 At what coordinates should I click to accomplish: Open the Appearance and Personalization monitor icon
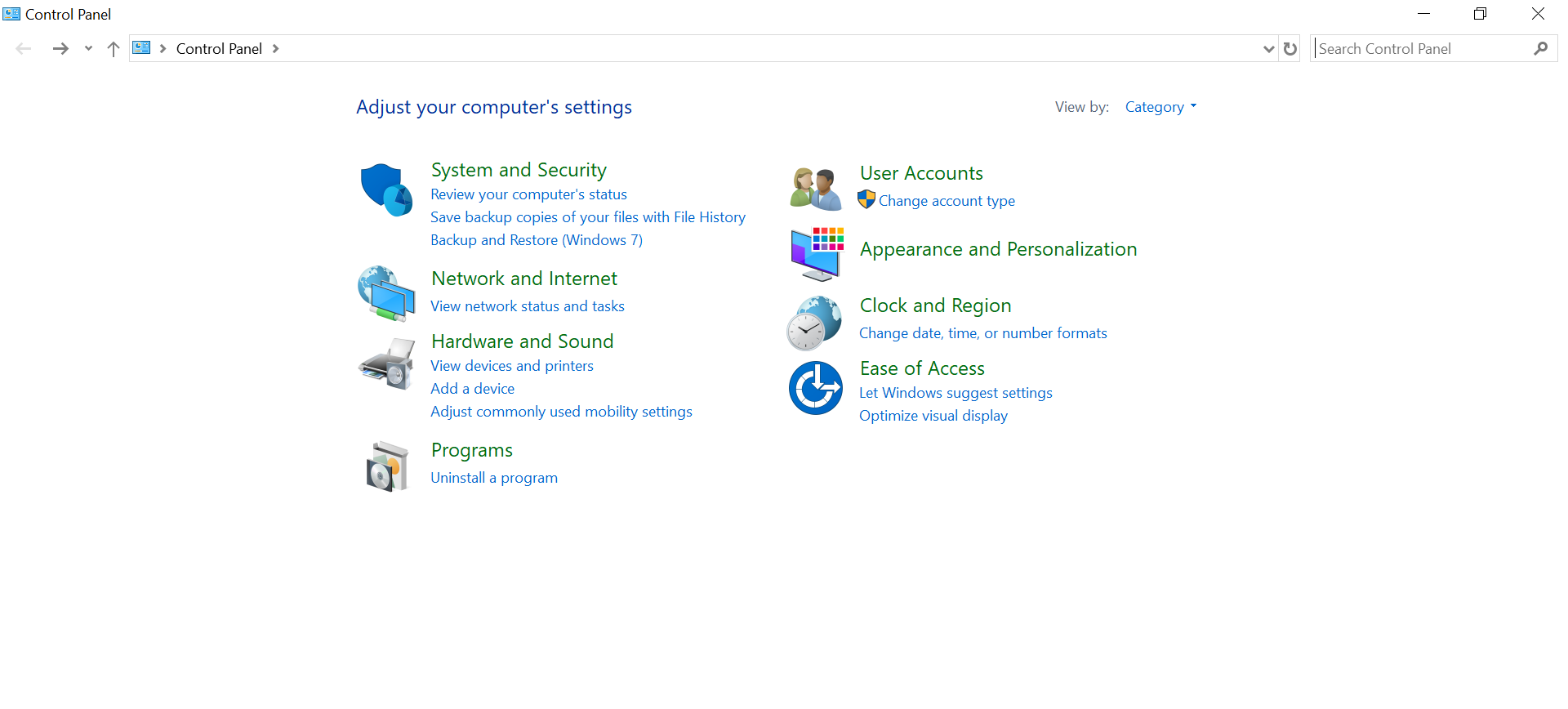pos(817,253)
